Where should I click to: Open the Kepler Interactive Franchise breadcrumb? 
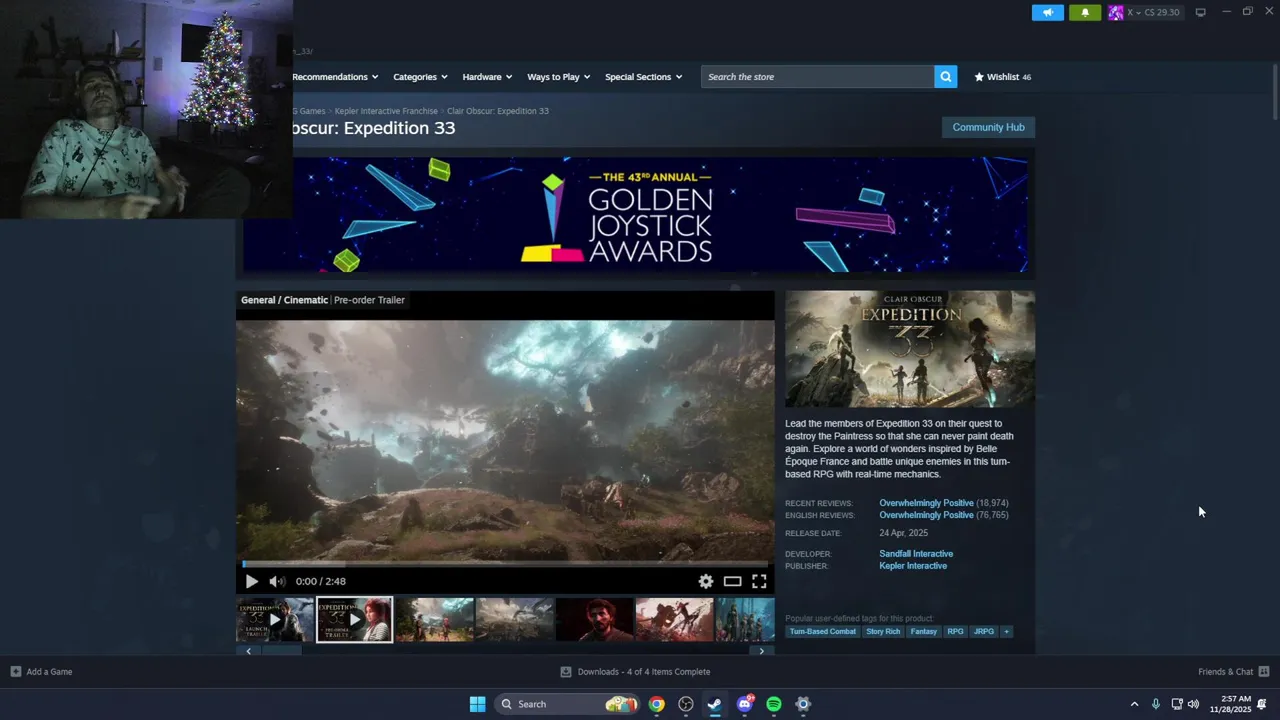[x=386, y=111]
